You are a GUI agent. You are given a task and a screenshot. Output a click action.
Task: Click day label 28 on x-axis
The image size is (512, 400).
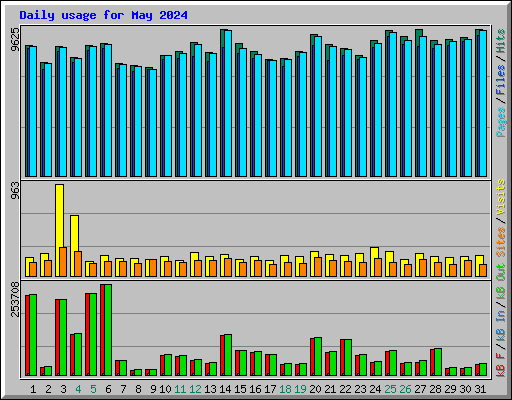[x=435, y=389]
